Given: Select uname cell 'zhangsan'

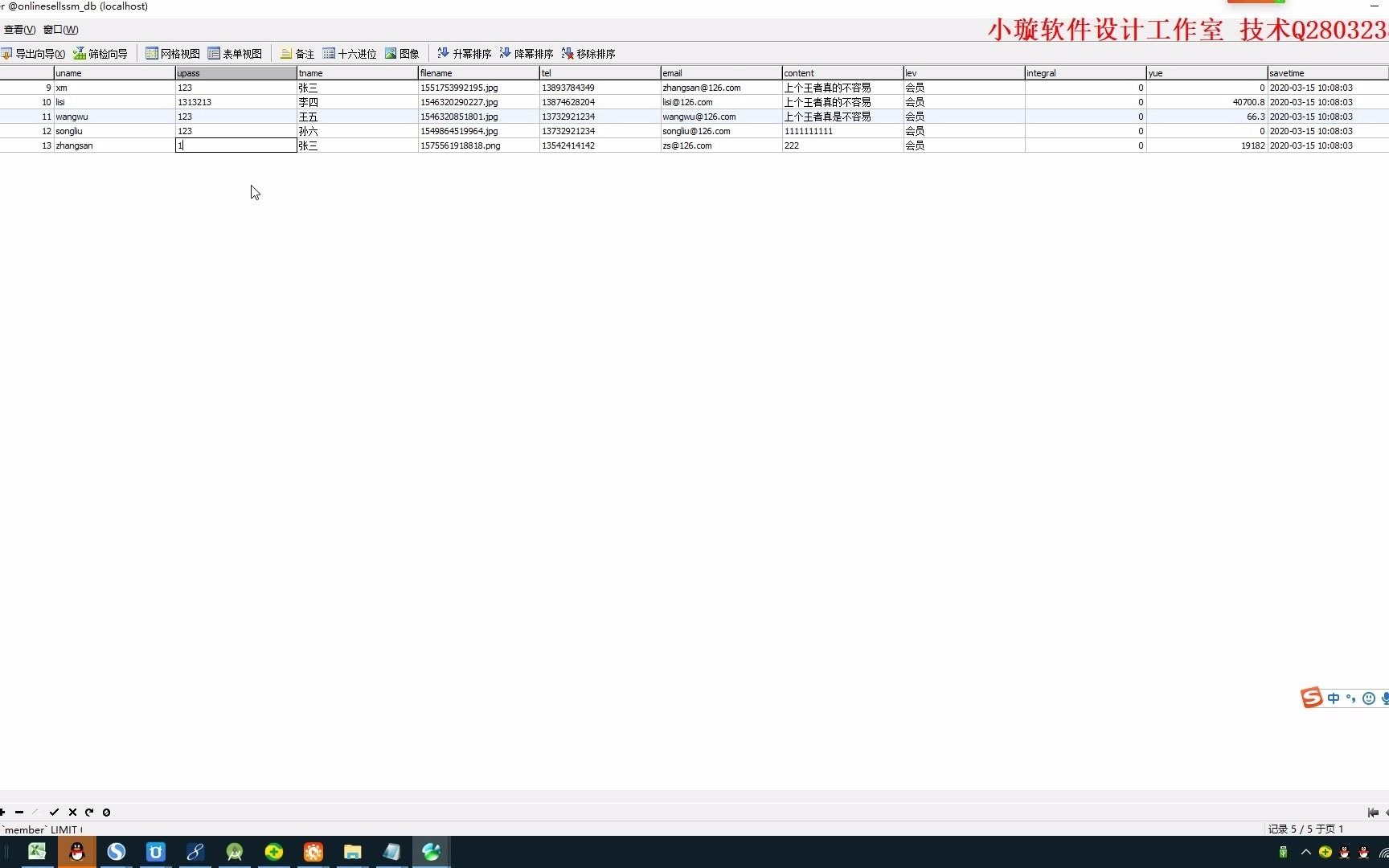Looking at the screenshot, I should click(x=114, y=145).
